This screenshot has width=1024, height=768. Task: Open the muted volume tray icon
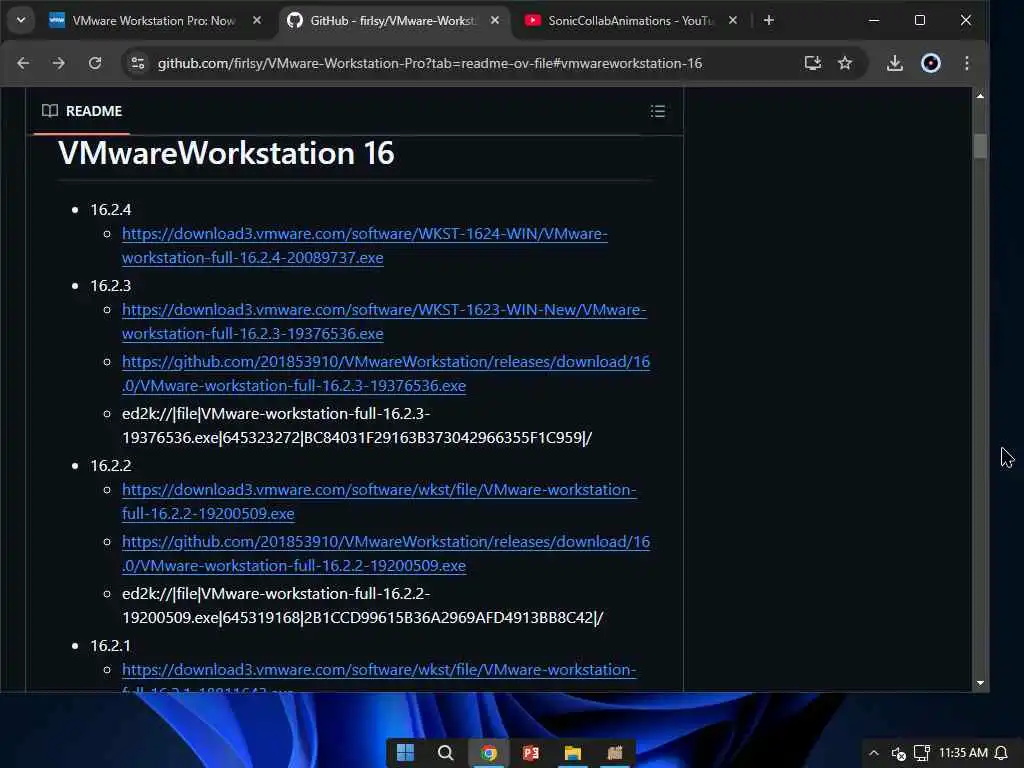pos(899,754)
